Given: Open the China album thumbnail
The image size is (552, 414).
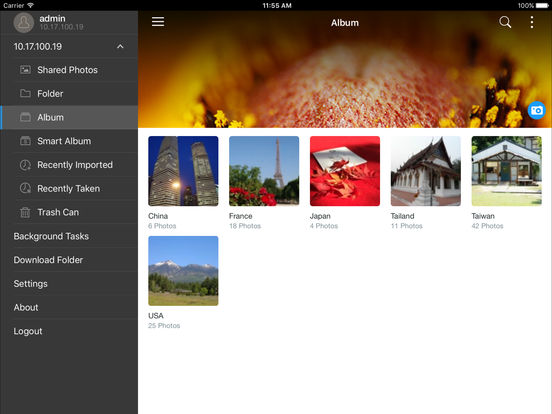Looking at the screenshot, I should (183, 171).
